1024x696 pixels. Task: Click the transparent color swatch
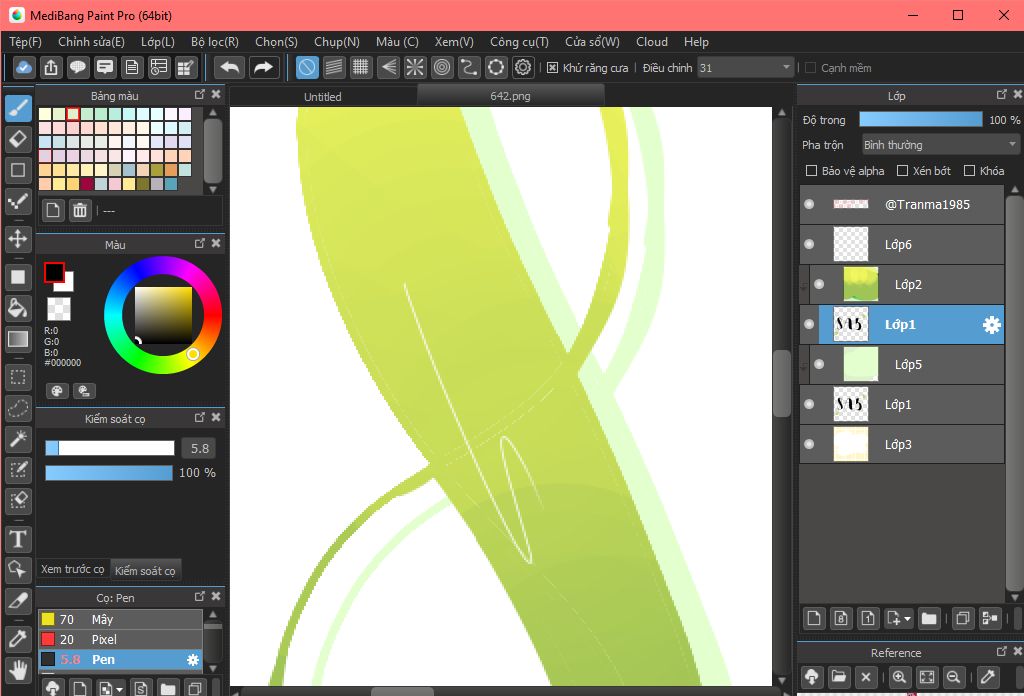[59, 309]
